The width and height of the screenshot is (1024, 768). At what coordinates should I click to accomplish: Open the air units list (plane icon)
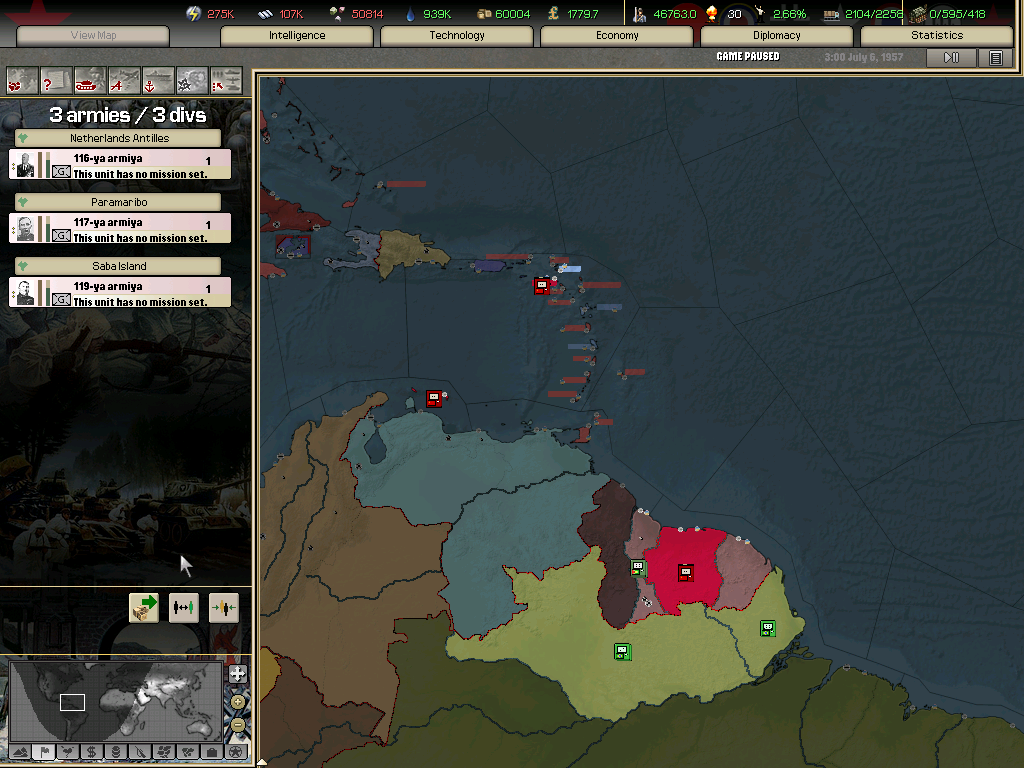124,80
